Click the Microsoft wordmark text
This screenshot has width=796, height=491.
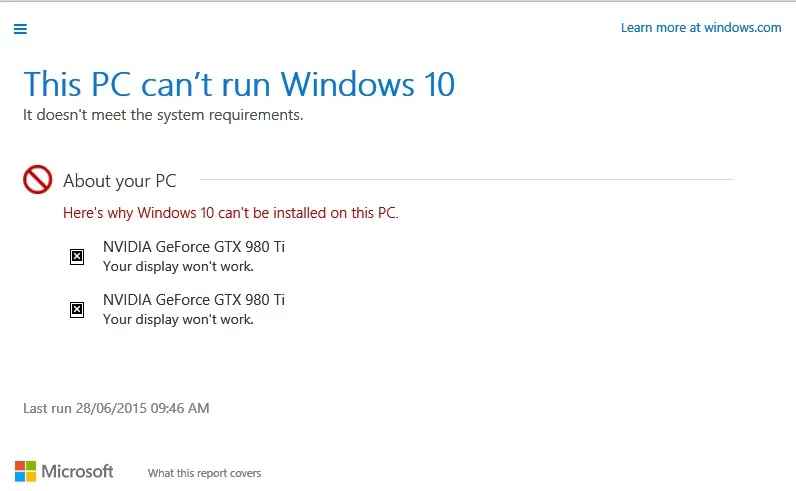[77, 471]
